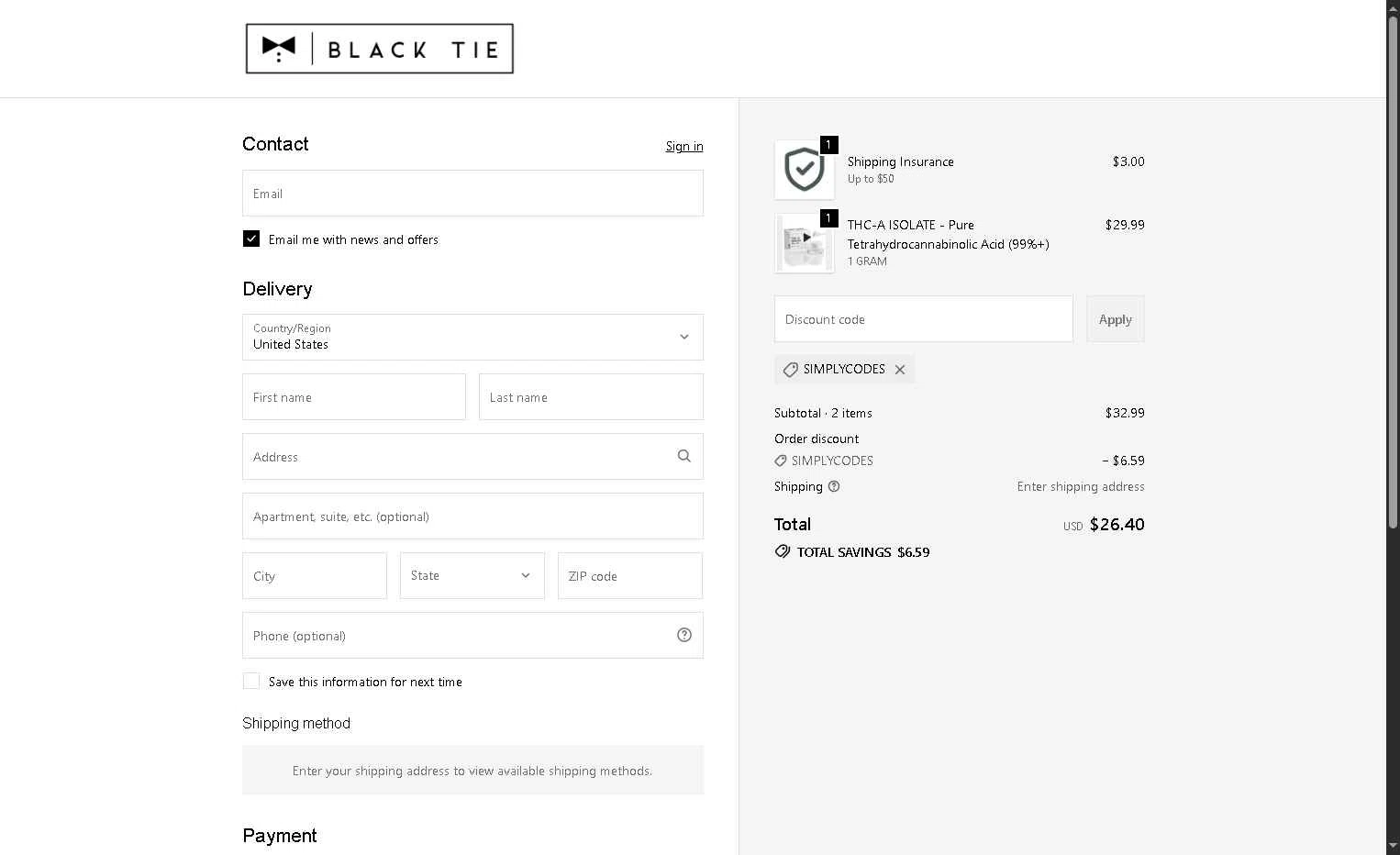This screenshot has width=1400, height=855.
Task: Click the scrollbar down arrow
Action: pos(1393,847)
